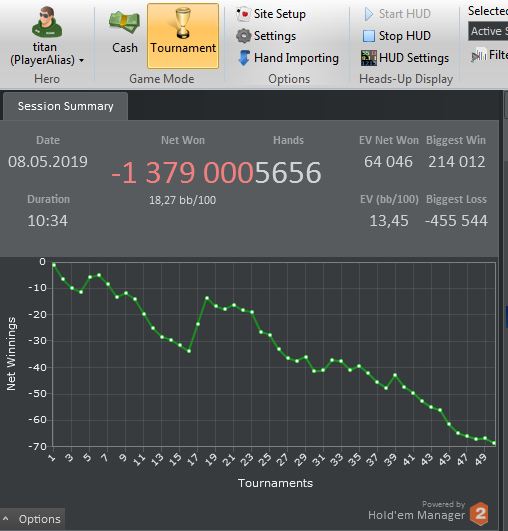Click the Biggest Loss value -455 544
508x531 pixels.
point(457,221)
